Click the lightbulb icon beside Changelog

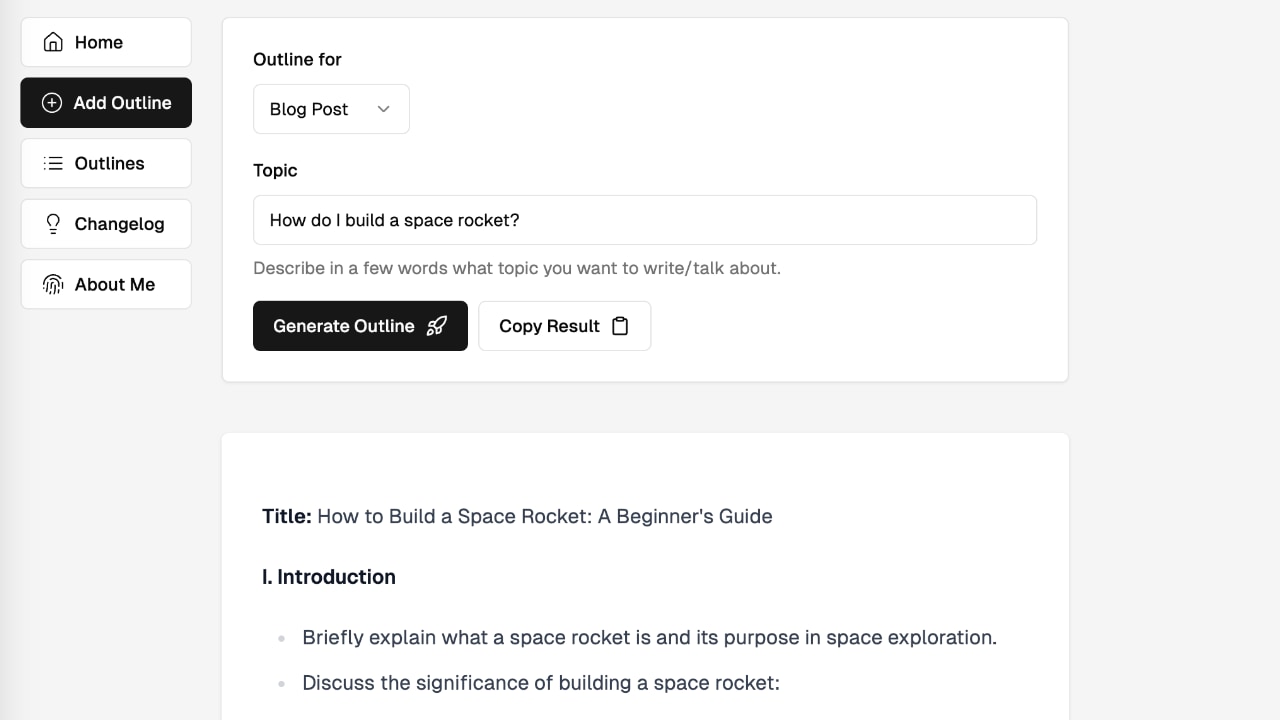coord(53,224)
